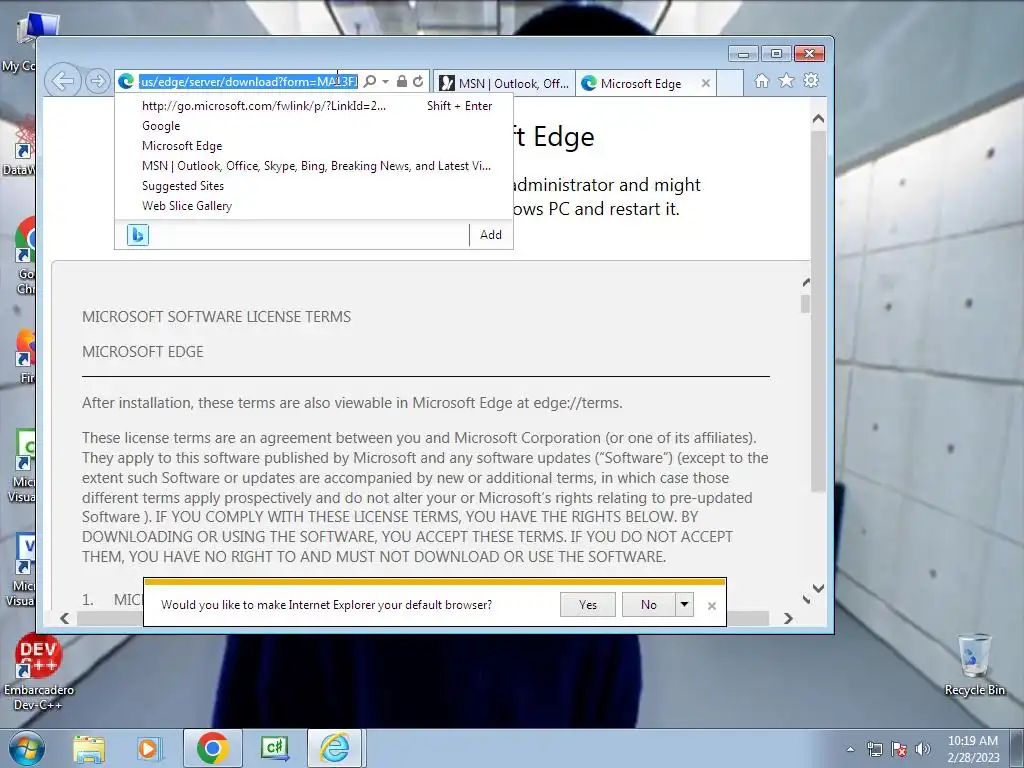Viewport: 1024px width, 768px height.
Task: Open the Tools gear icon
Action: click(811, 80)
